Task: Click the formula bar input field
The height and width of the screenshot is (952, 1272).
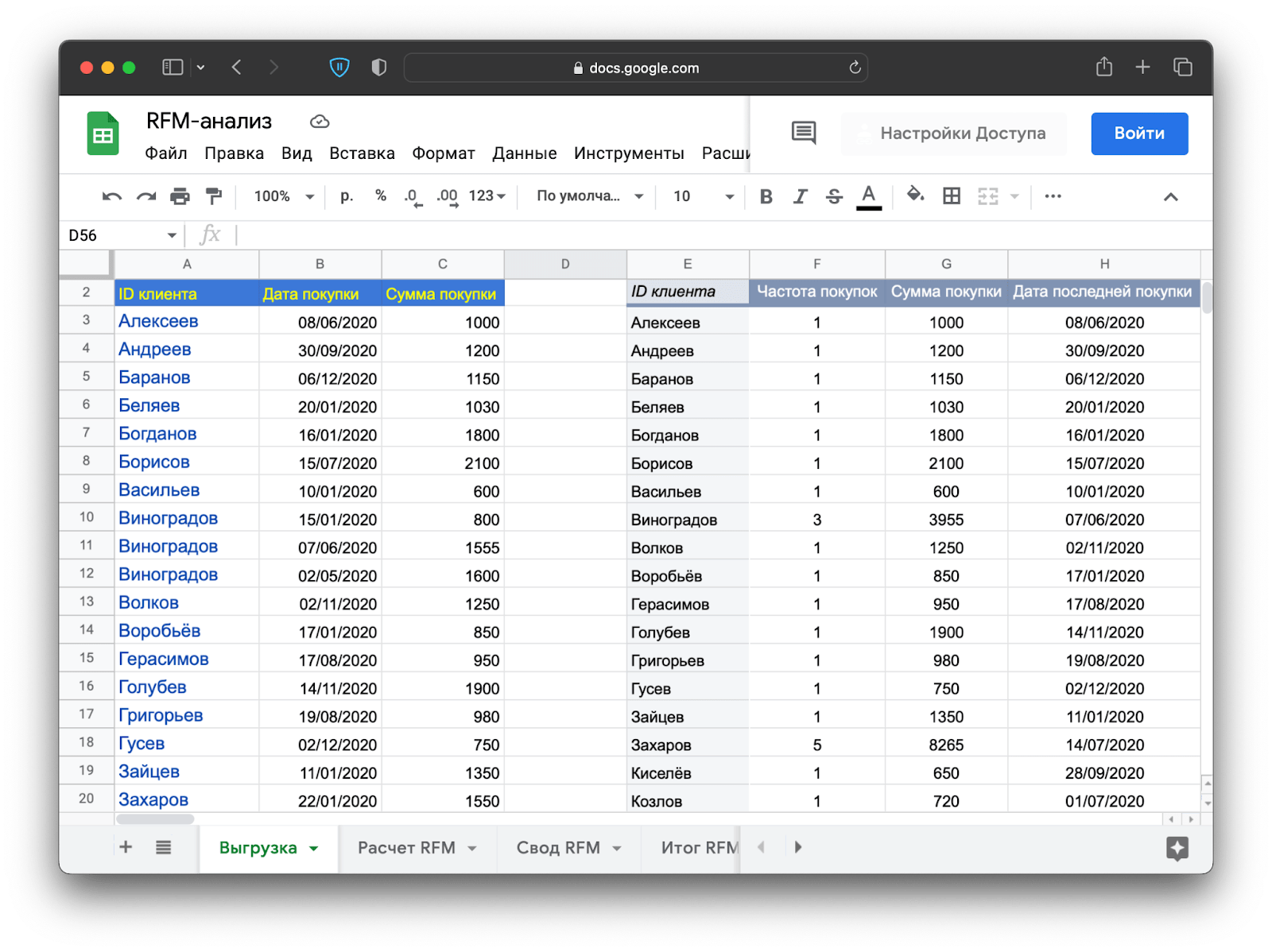Action: click(x=715, y=235)
